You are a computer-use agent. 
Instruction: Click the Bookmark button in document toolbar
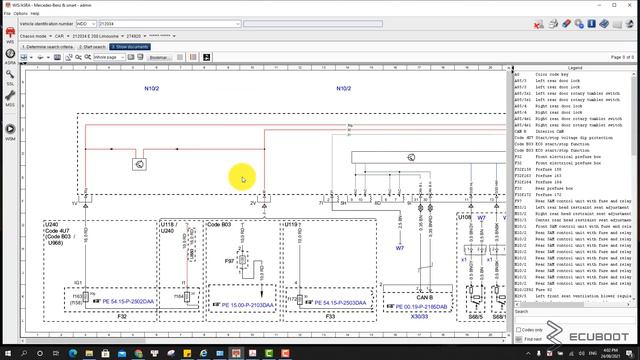[x=159, y=58]
